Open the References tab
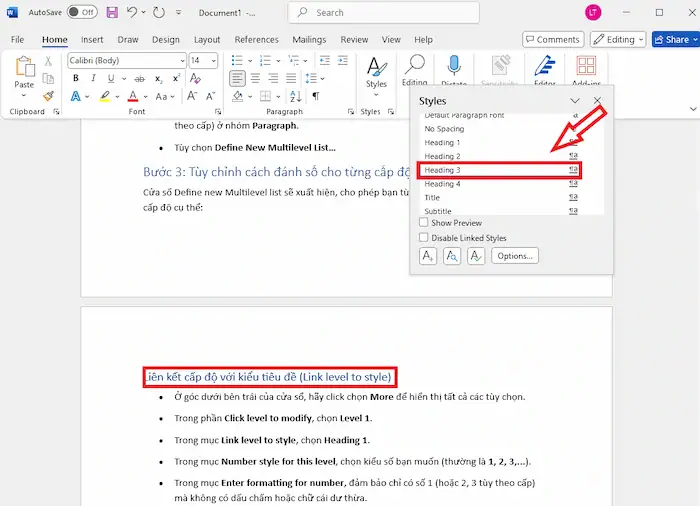 click(256, 40)
